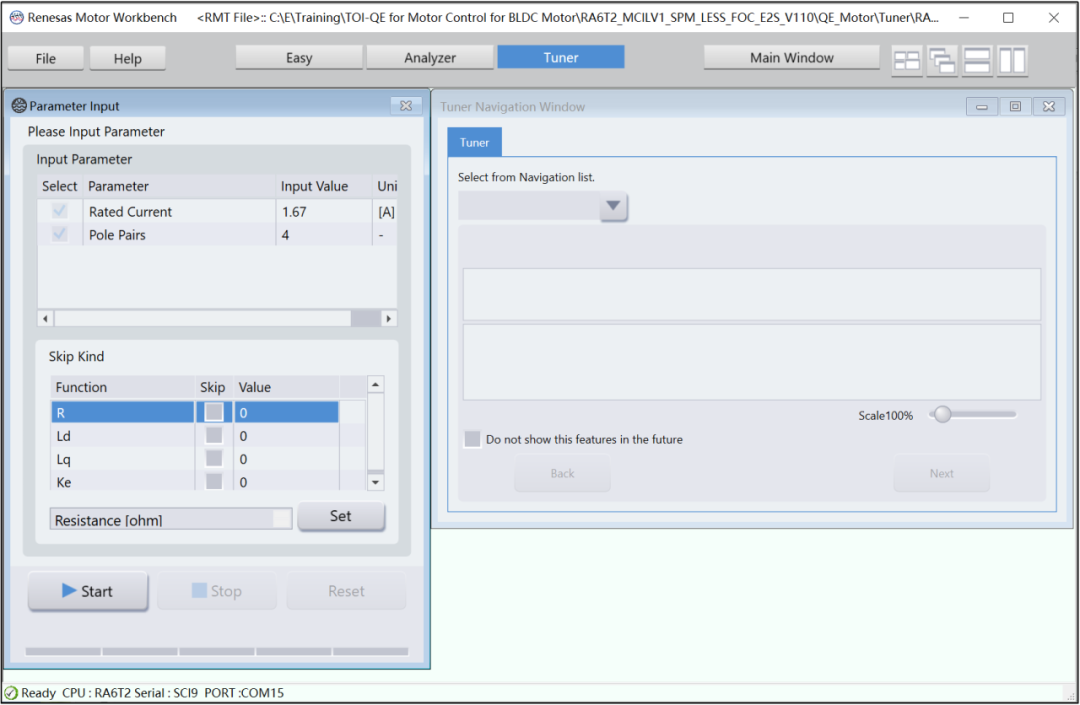Apply vertical split window layout icon
Image resolution: width=1080 pixels, height=705 pixels.
(x=1012, y=61)
